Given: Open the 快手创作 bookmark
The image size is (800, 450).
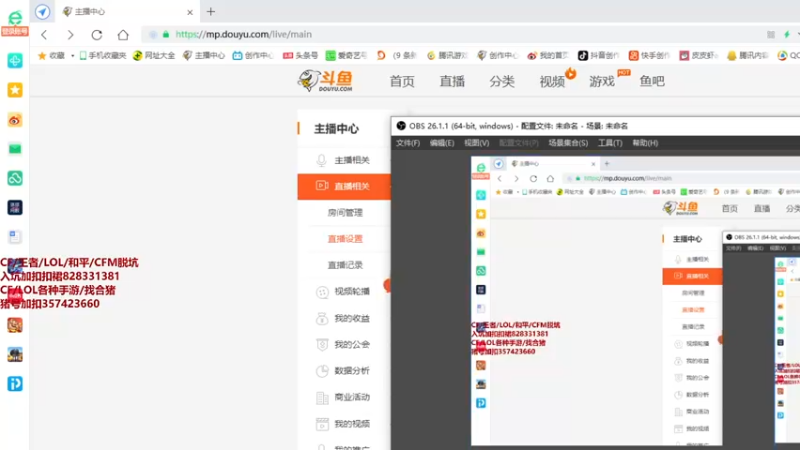Looking at the screenshot, I should tap(649, 56).
